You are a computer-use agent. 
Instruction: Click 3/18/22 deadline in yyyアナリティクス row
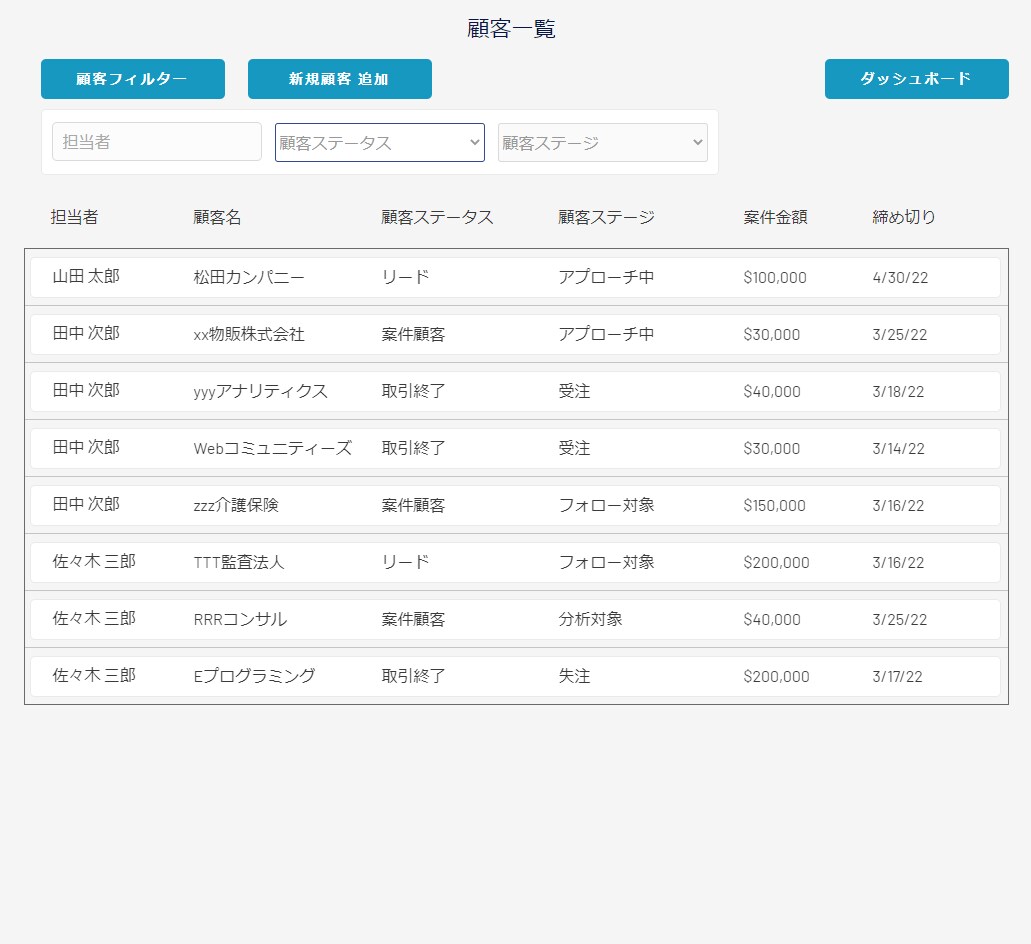(x=898, y=392)
